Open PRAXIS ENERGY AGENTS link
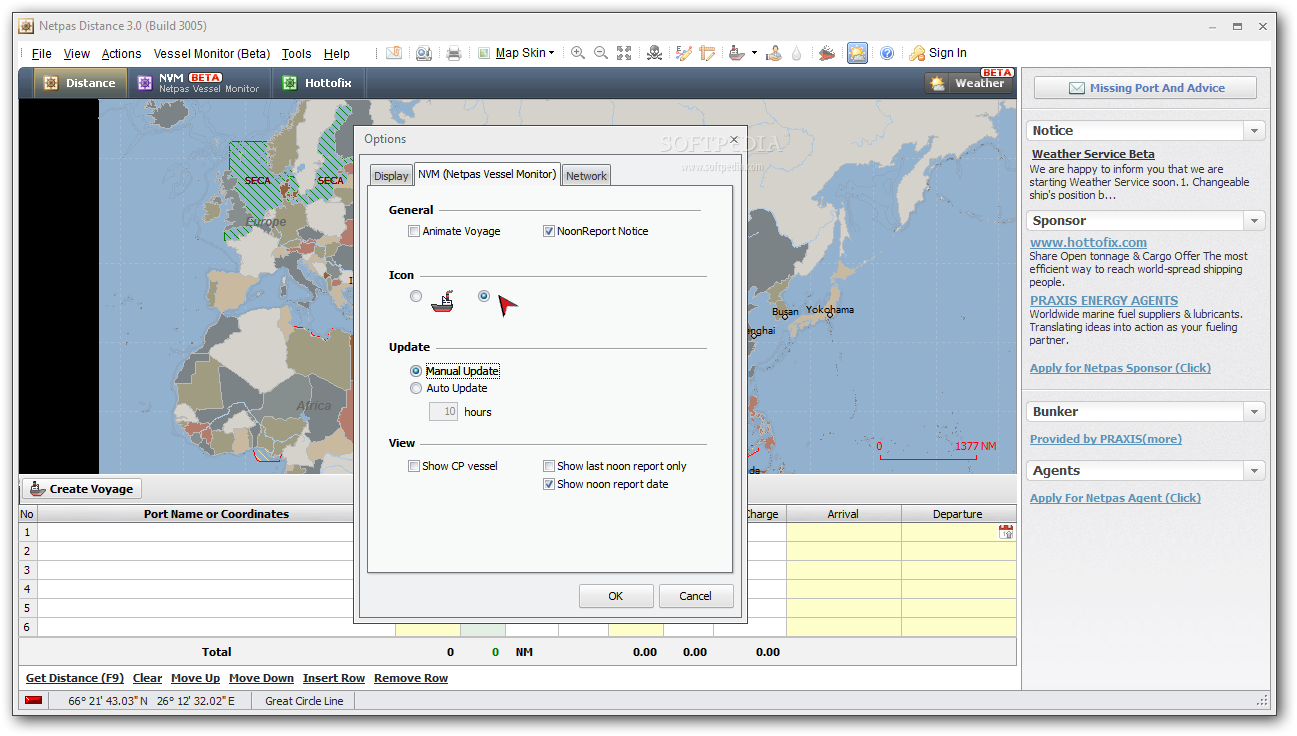Screen dimensions: 1297x736 (x=1104, y=300)
